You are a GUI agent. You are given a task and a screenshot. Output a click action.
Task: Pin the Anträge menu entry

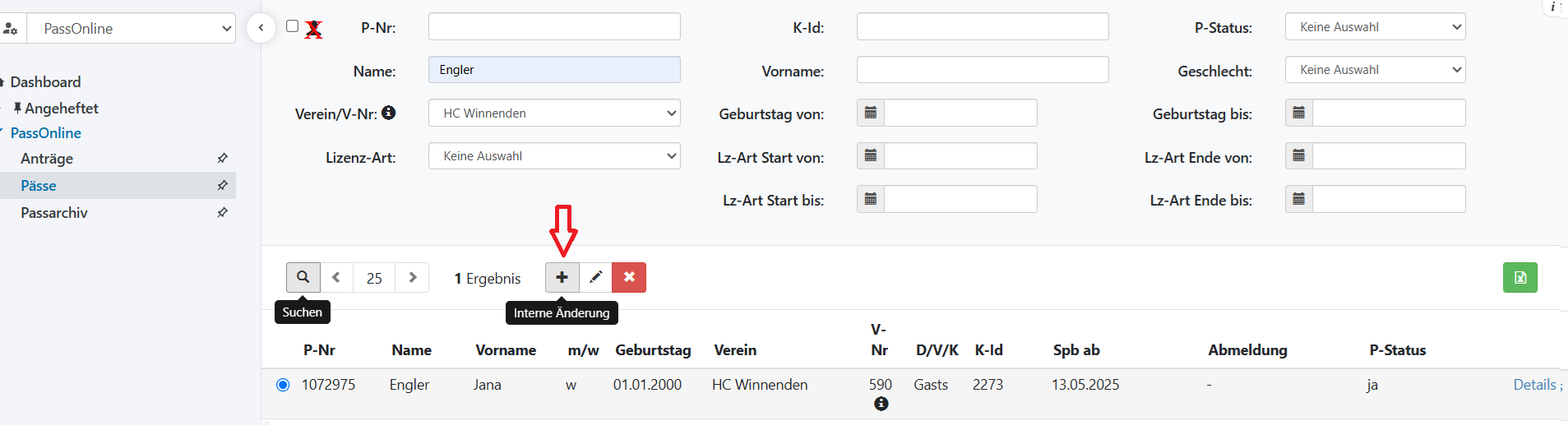tap(222, 158)
